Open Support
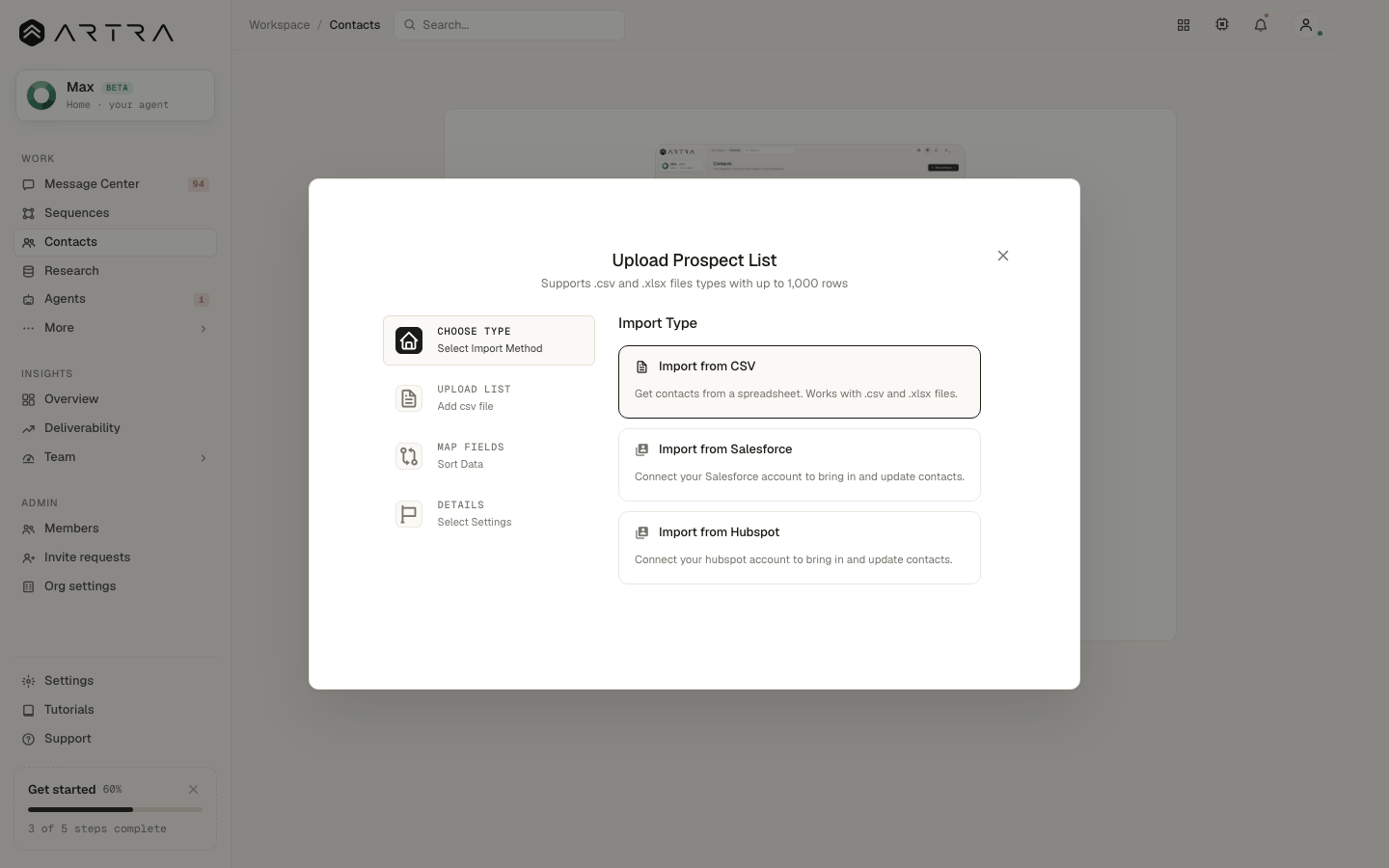 [x=115, y=739]
